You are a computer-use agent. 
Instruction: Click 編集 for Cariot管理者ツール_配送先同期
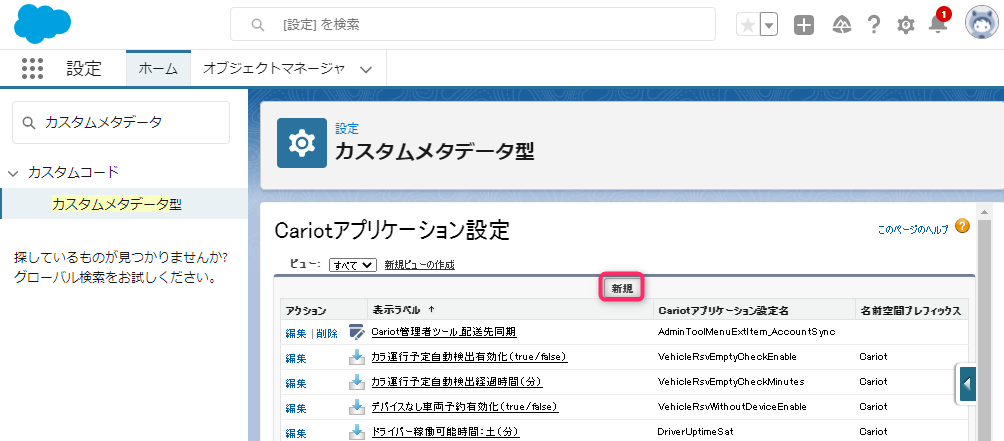(296, 333)
